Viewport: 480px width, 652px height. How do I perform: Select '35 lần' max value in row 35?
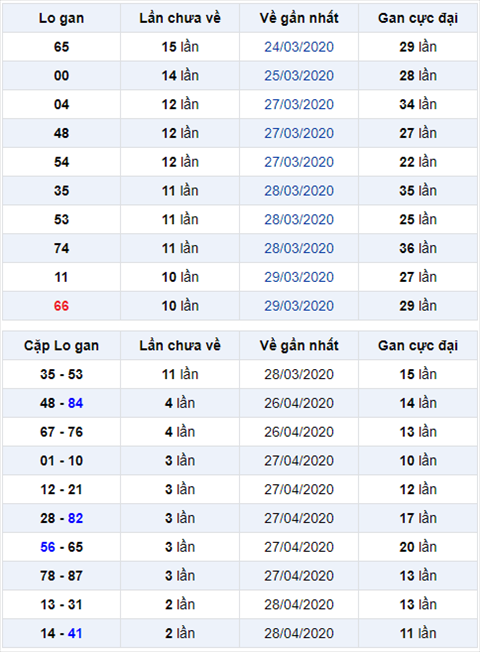[x=418, y=191]
